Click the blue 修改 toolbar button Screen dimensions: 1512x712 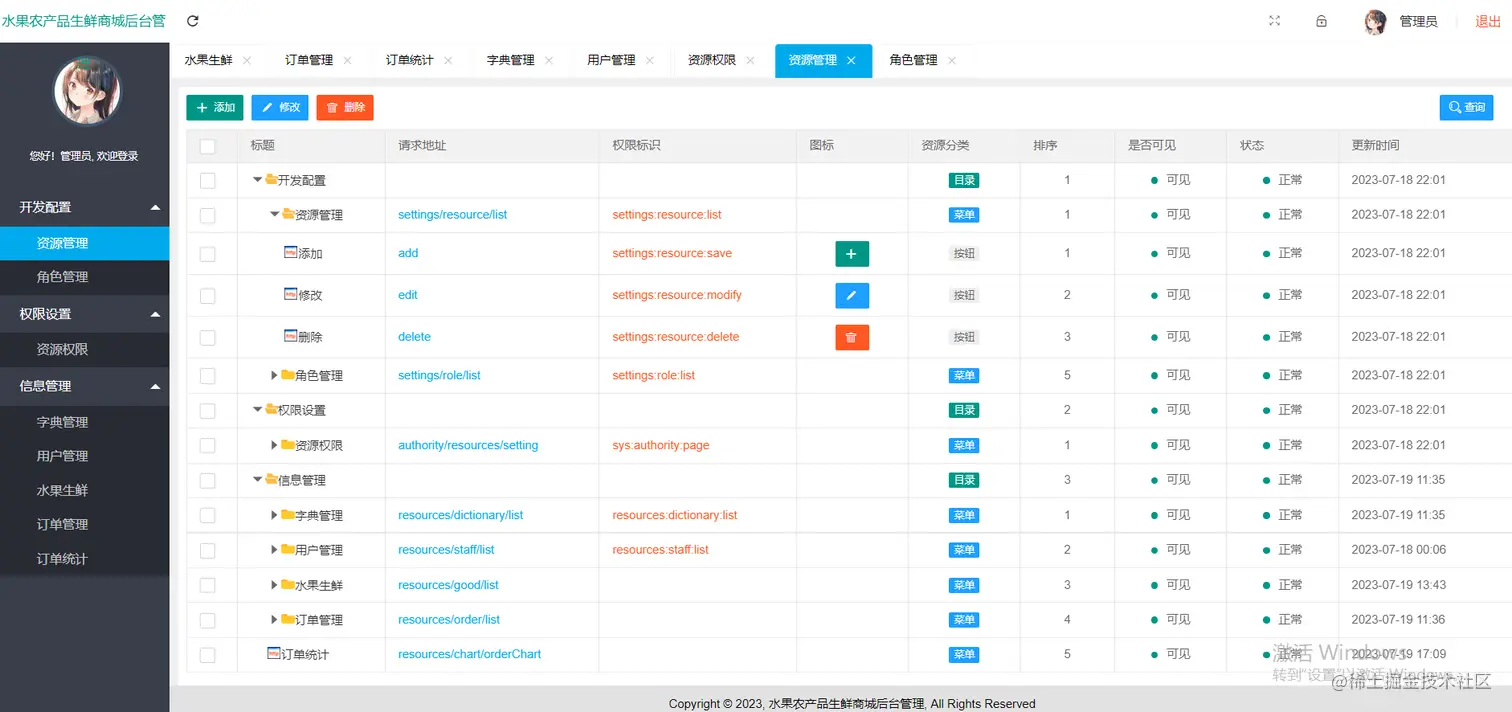point(280,107)
